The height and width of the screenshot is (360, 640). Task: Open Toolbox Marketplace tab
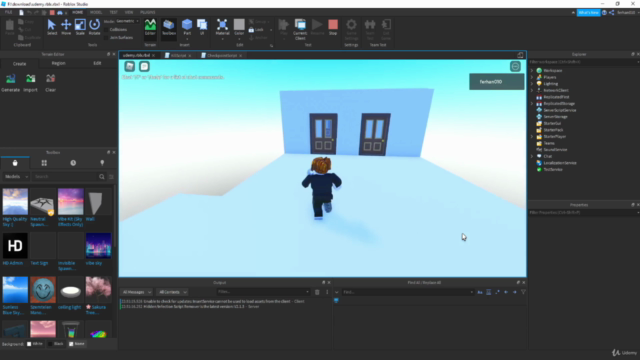click(x=15, y=163)
